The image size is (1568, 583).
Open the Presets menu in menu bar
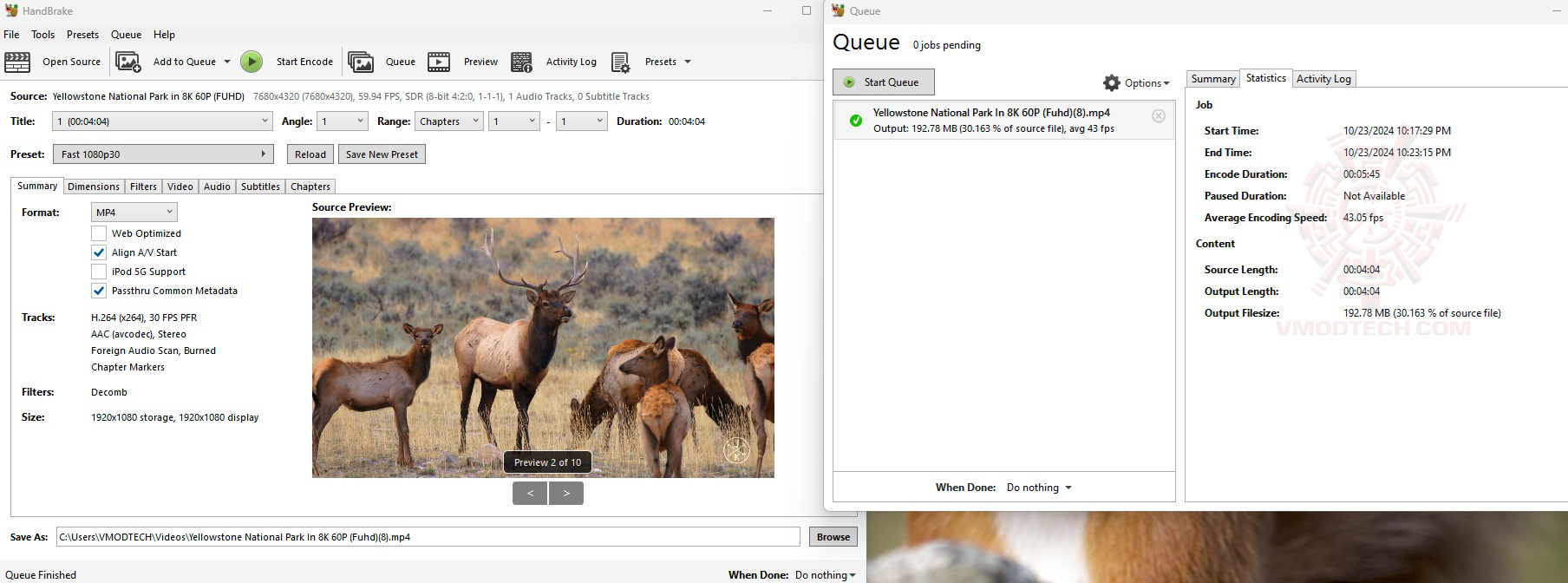coord(82,35)
